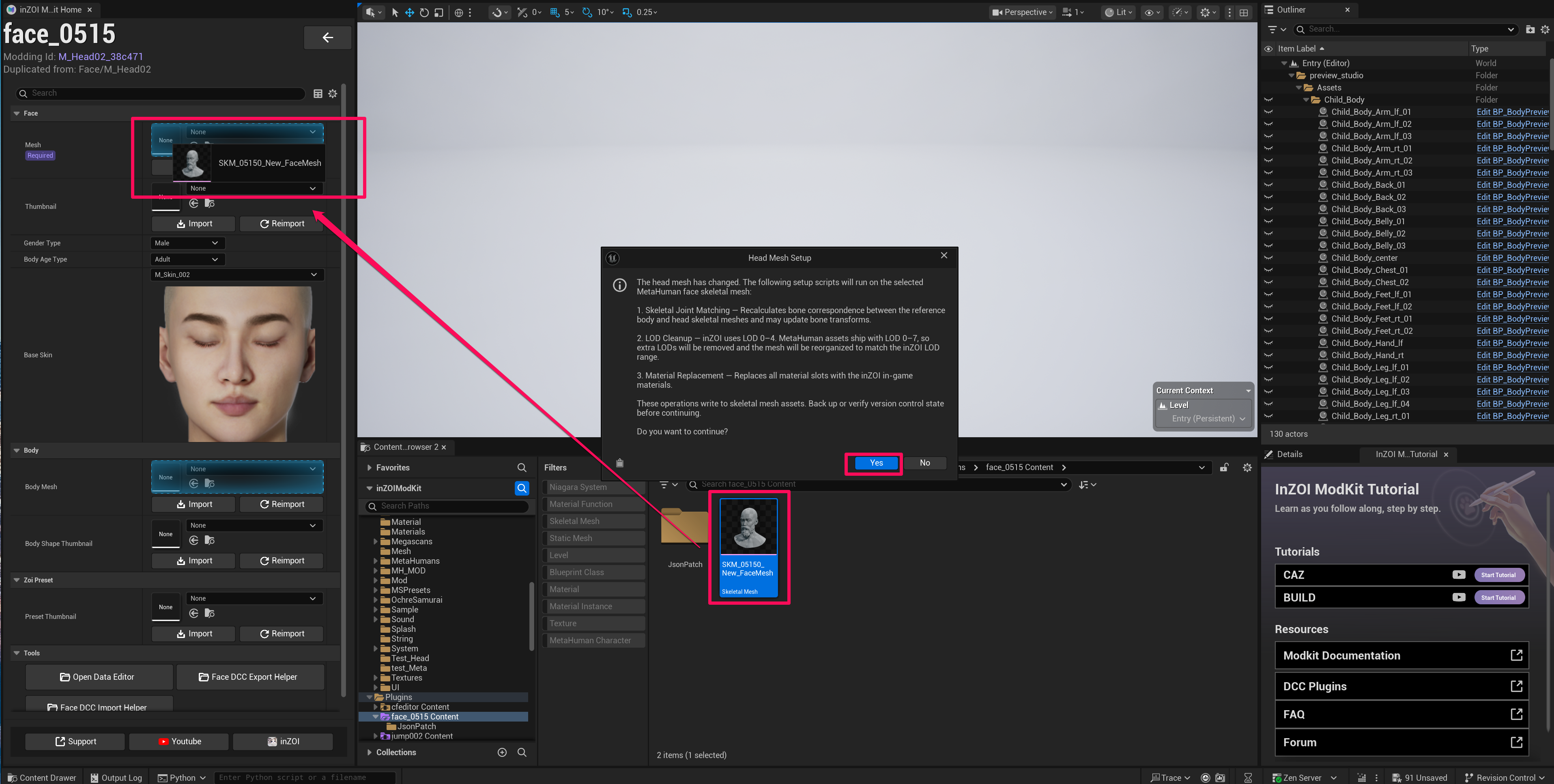Toggle rotation snapping icon
This screenshot has height=784, width=1554.
tap(587, 12)
